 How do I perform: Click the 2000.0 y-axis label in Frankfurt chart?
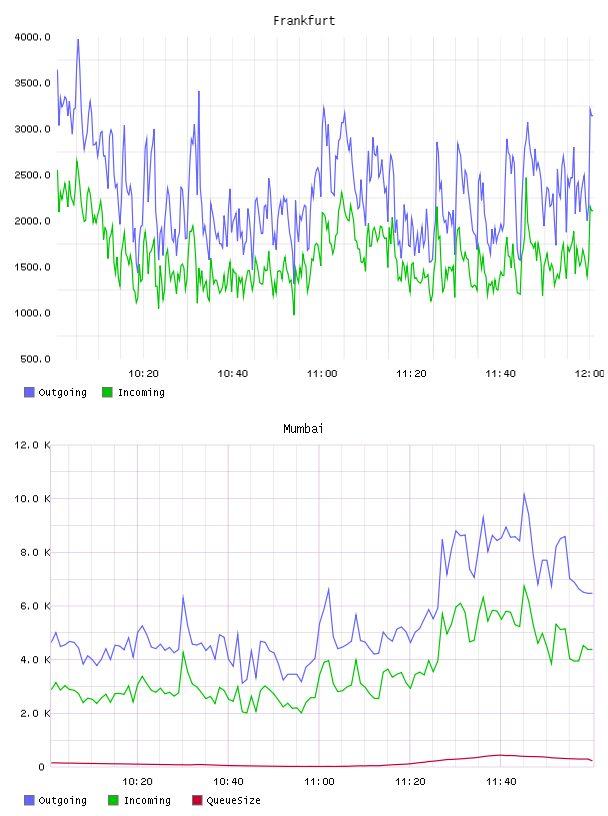pyautogui.click(x=32, y=221)
